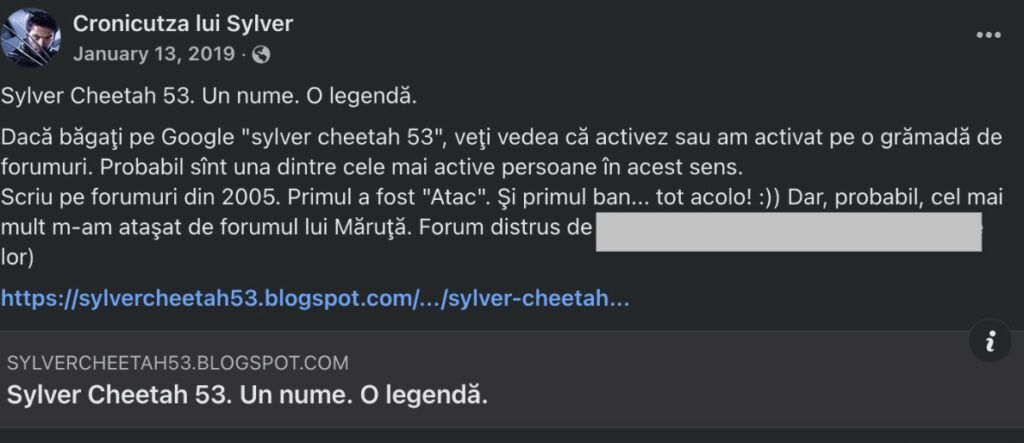
Task: Click the globe public-audience icon
Action: [261, 54]
